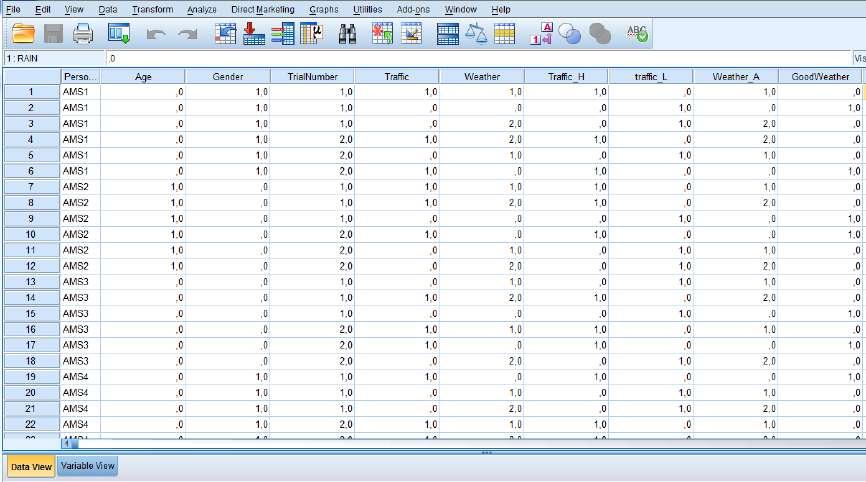Open the View menu
This screenshot has height=482, width=866.
(74, 9)
